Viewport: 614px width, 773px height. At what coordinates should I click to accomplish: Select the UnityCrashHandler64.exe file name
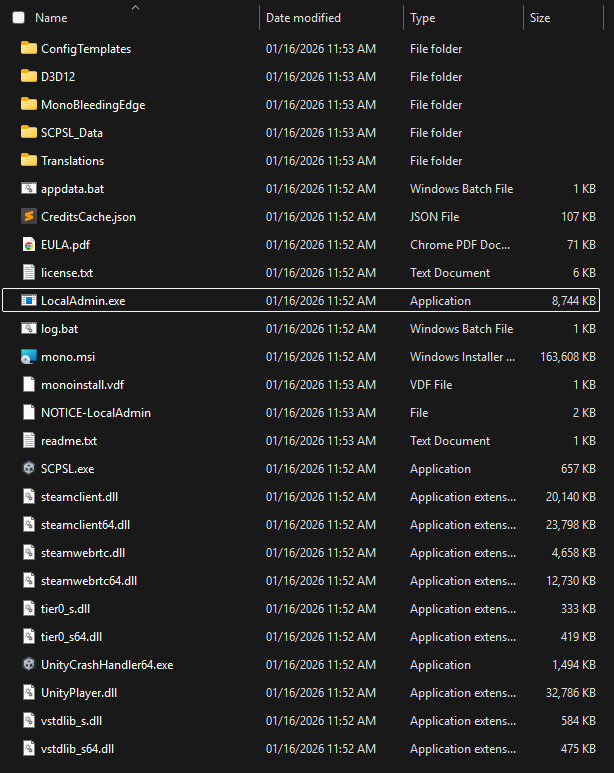(107, 665)
